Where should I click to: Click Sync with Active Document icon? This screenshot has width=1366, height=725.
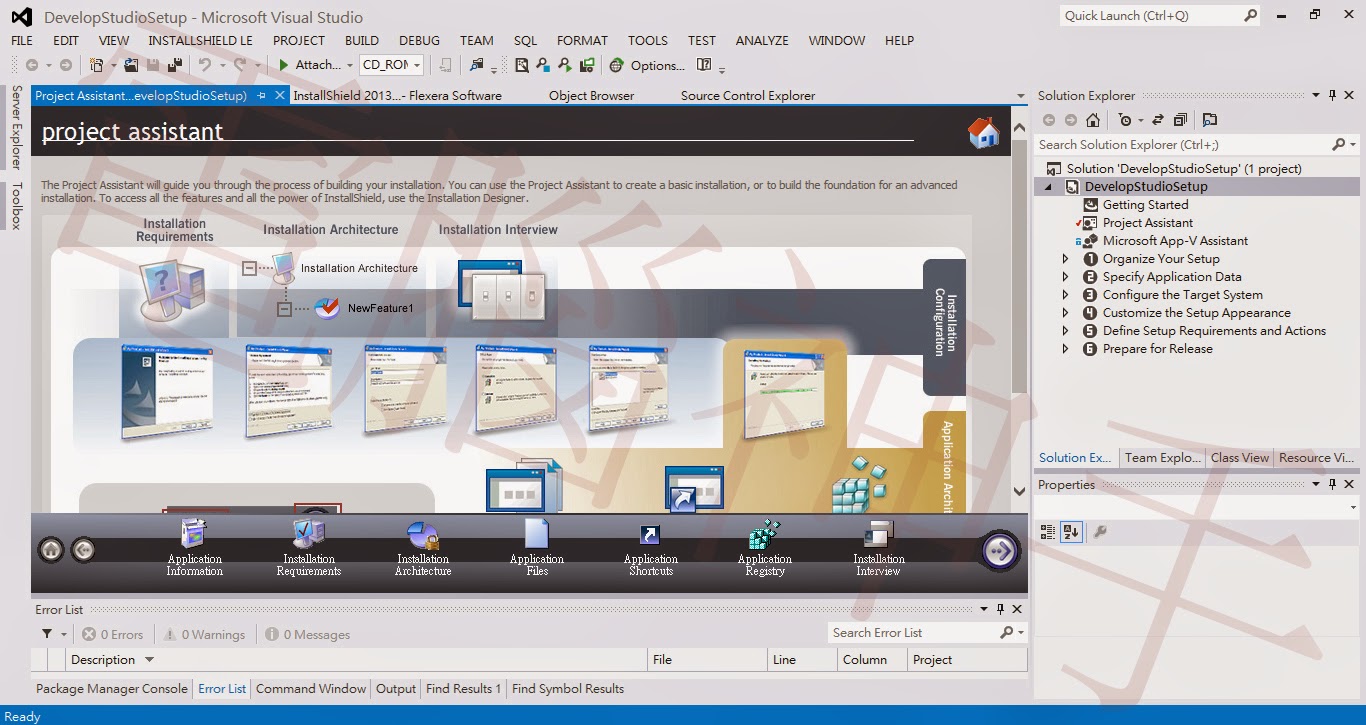[1158, 120]
